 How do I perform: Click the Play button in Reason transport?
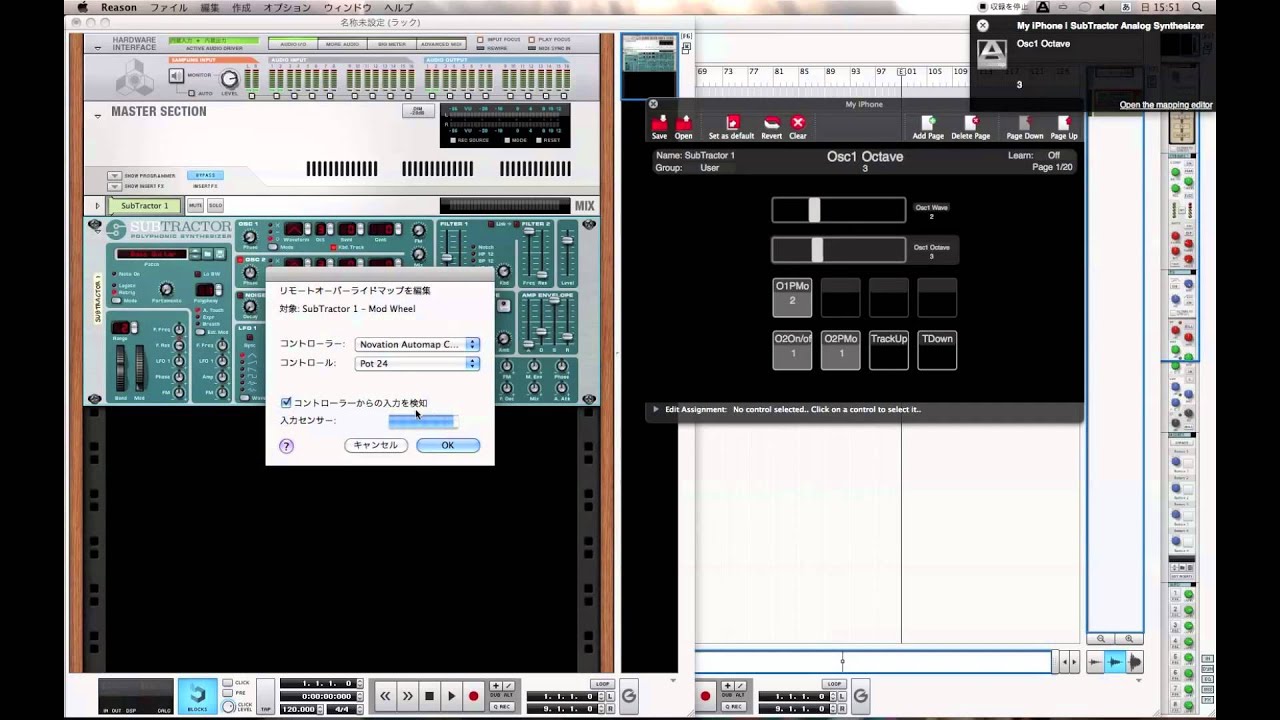point(451,696)
